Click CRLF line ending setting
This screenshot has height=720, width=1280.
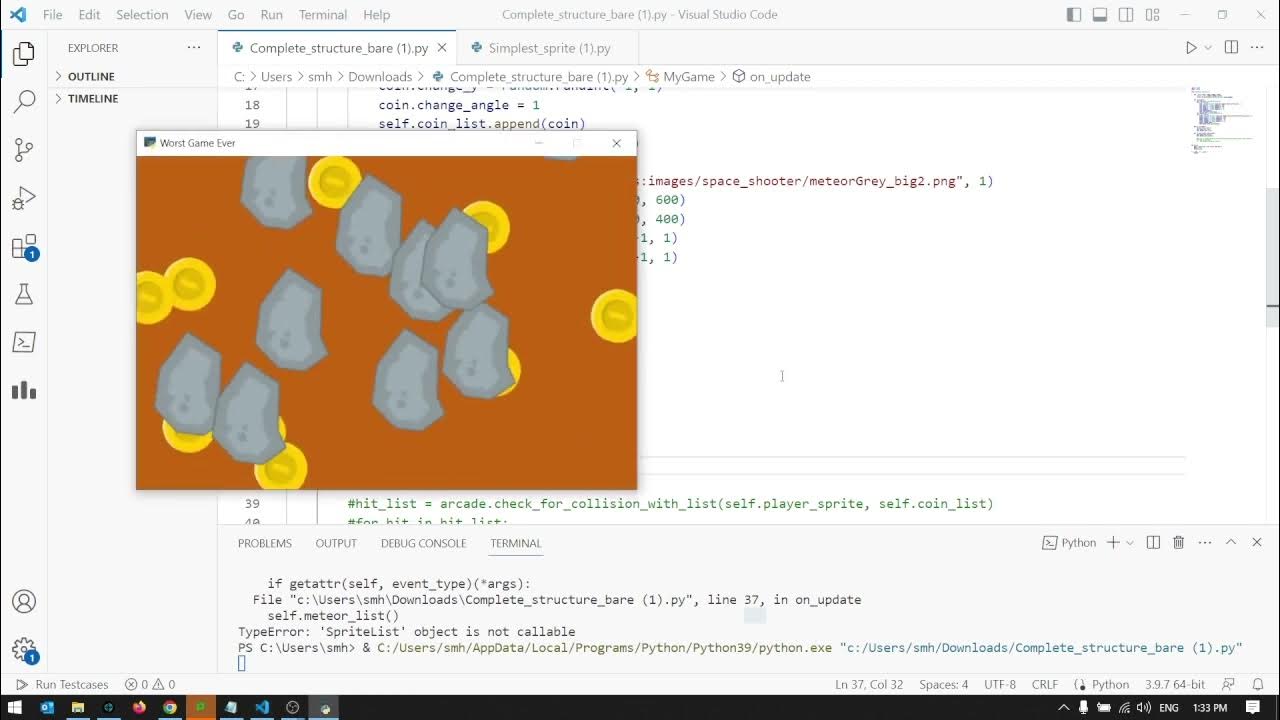coord(1045,685)
